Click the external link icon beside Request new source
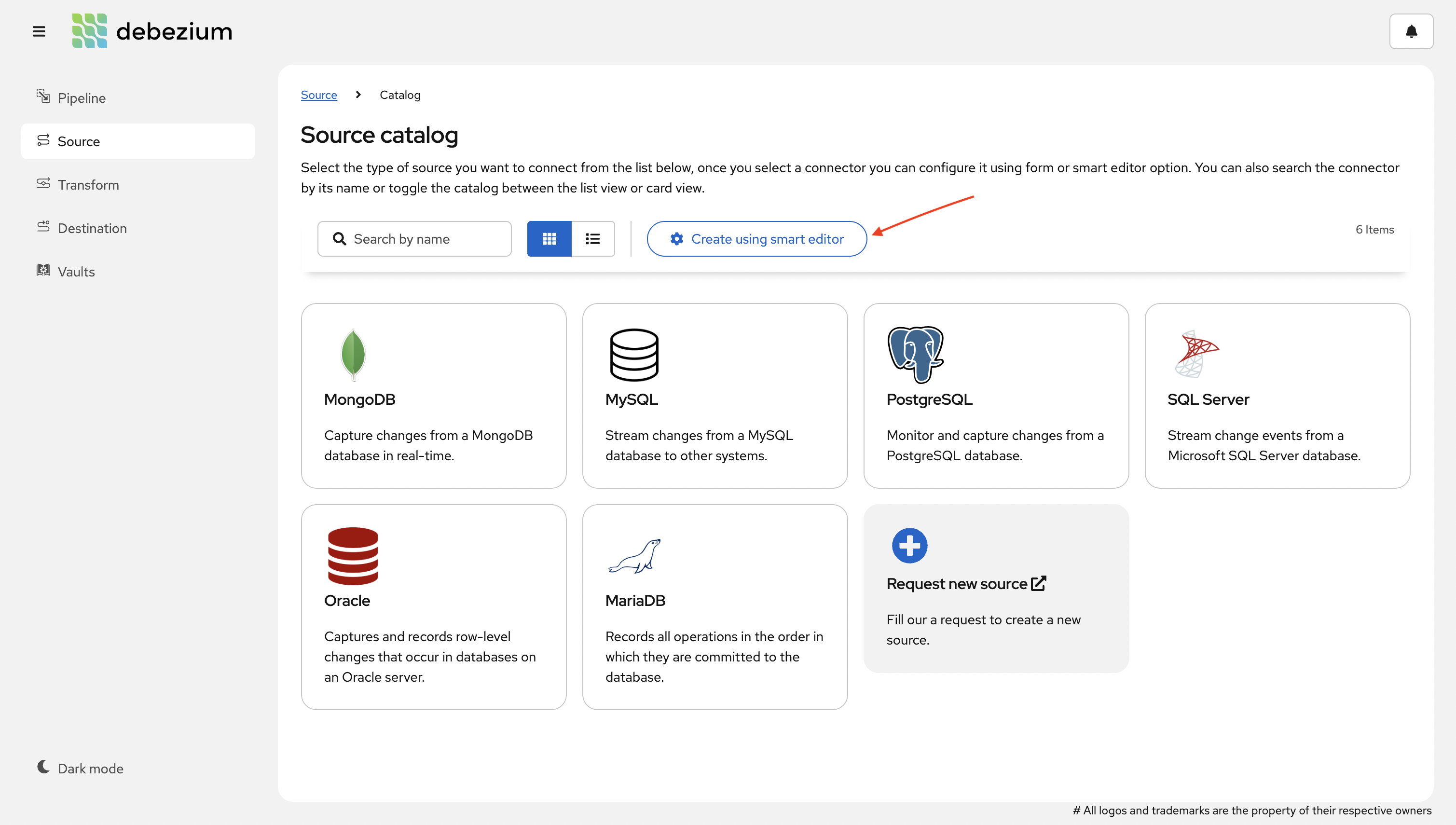The height and width of the screenshot is (825, 1456). 1039,584
